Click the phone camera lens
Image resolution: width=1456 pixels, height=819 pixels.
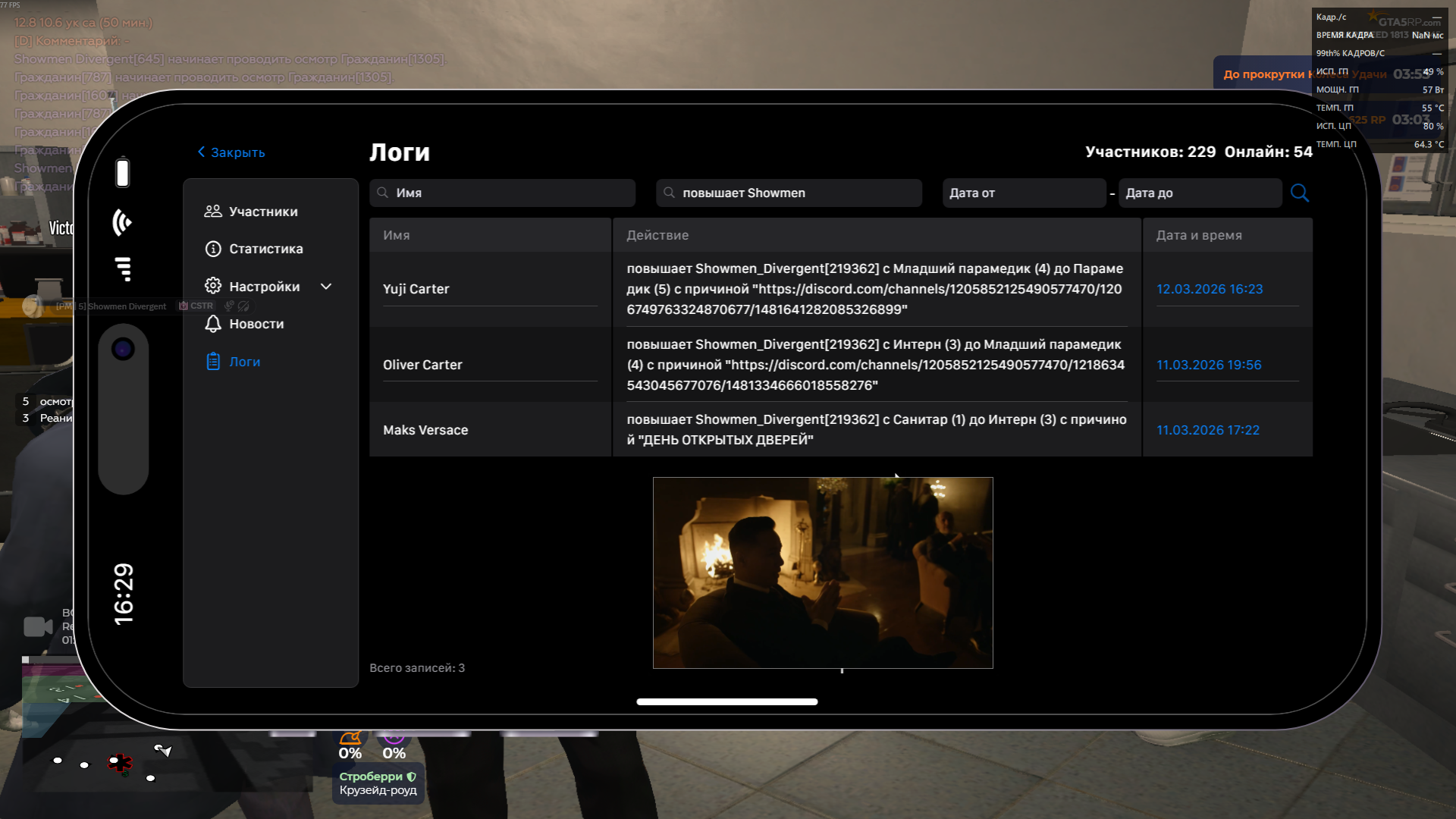click(123, 349)
